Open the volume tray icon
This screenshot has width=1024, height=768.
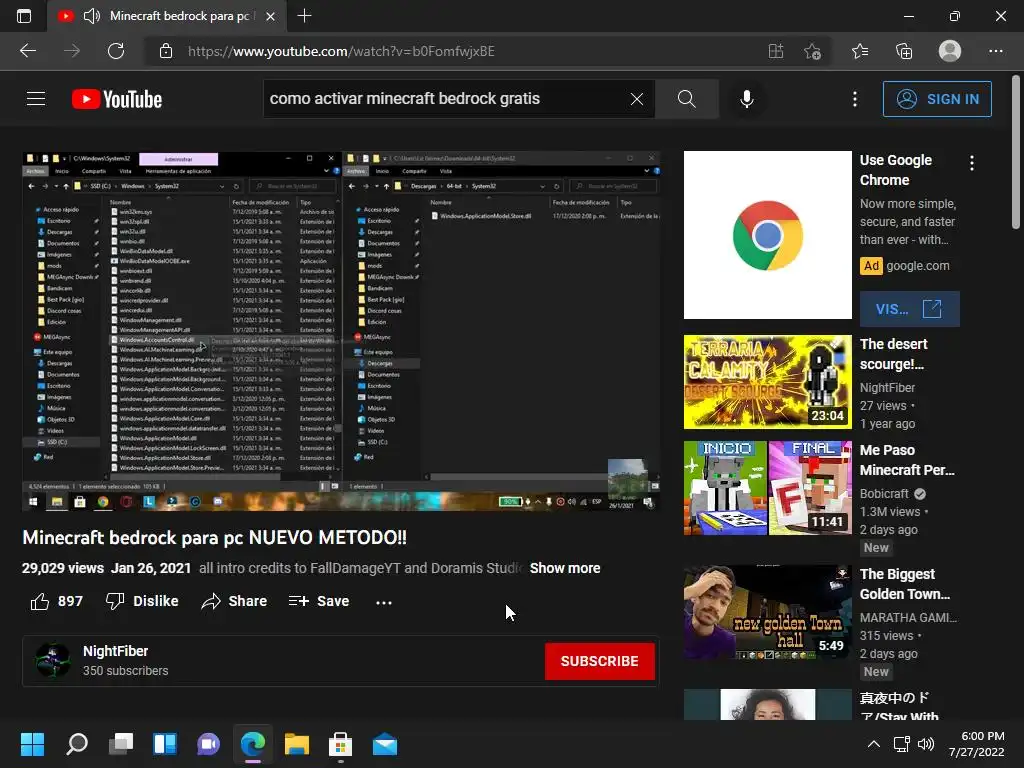925,744
